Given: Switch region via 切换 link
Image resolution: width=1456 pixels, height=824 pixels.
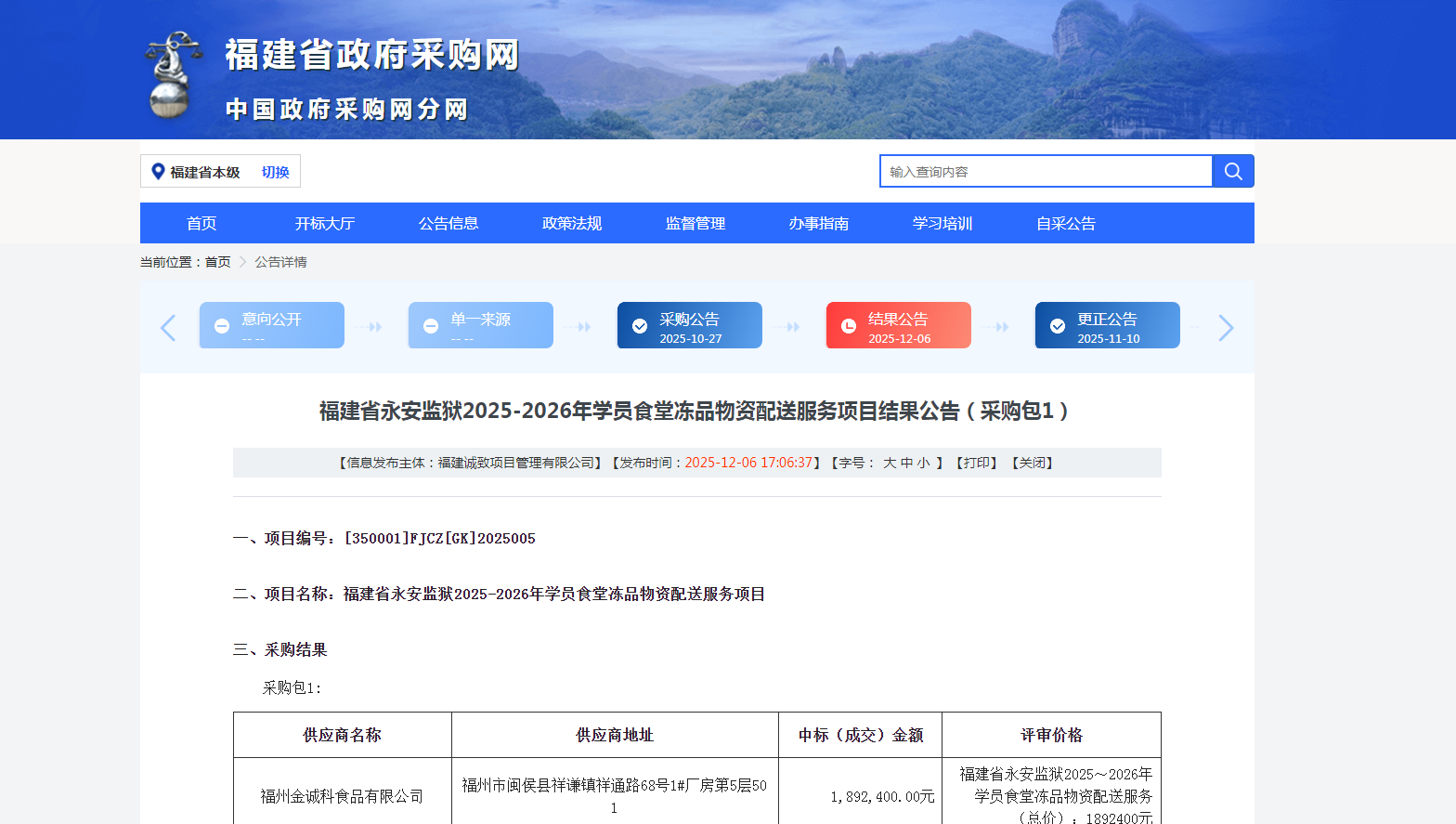Looking at the screenshot, I should point(275,172).
